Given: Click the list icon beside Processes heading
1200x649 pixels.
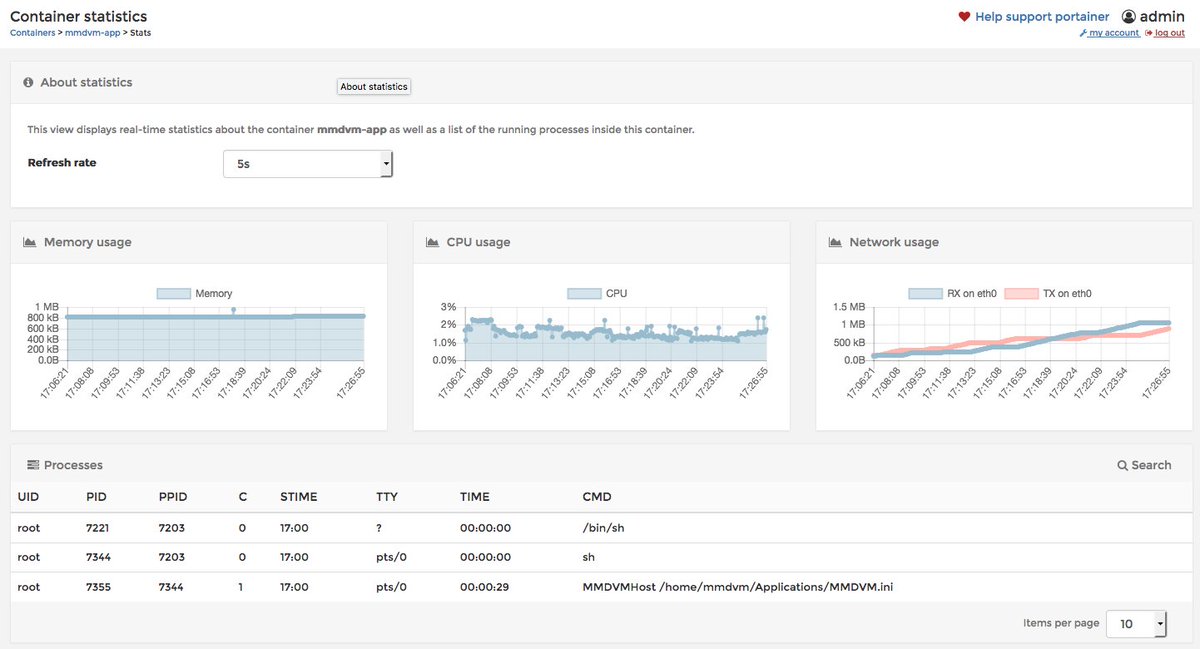Looking at the screenshot, I should [33, 465].
